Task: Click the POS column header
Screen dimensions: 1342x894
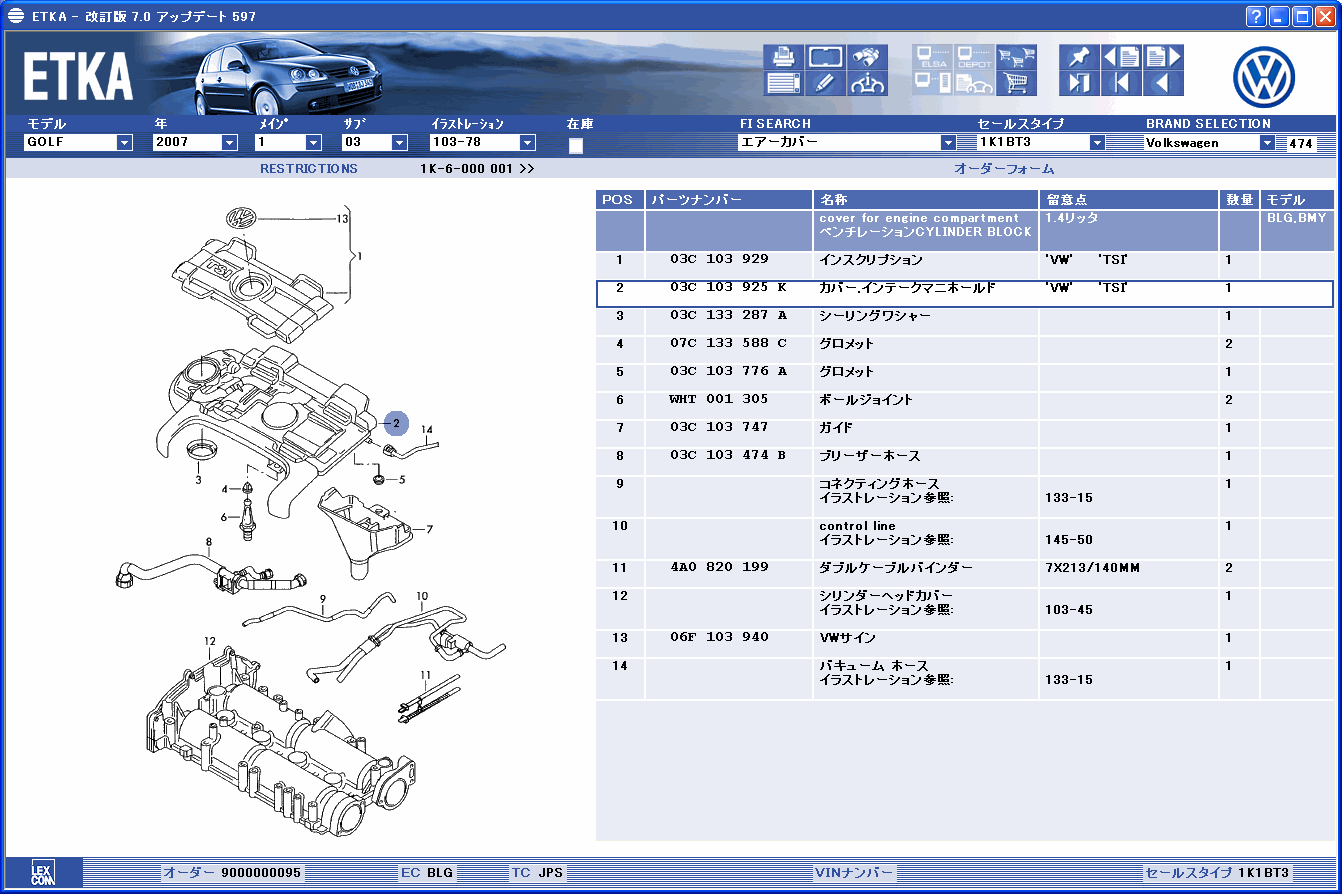Action: coord(619,199)
